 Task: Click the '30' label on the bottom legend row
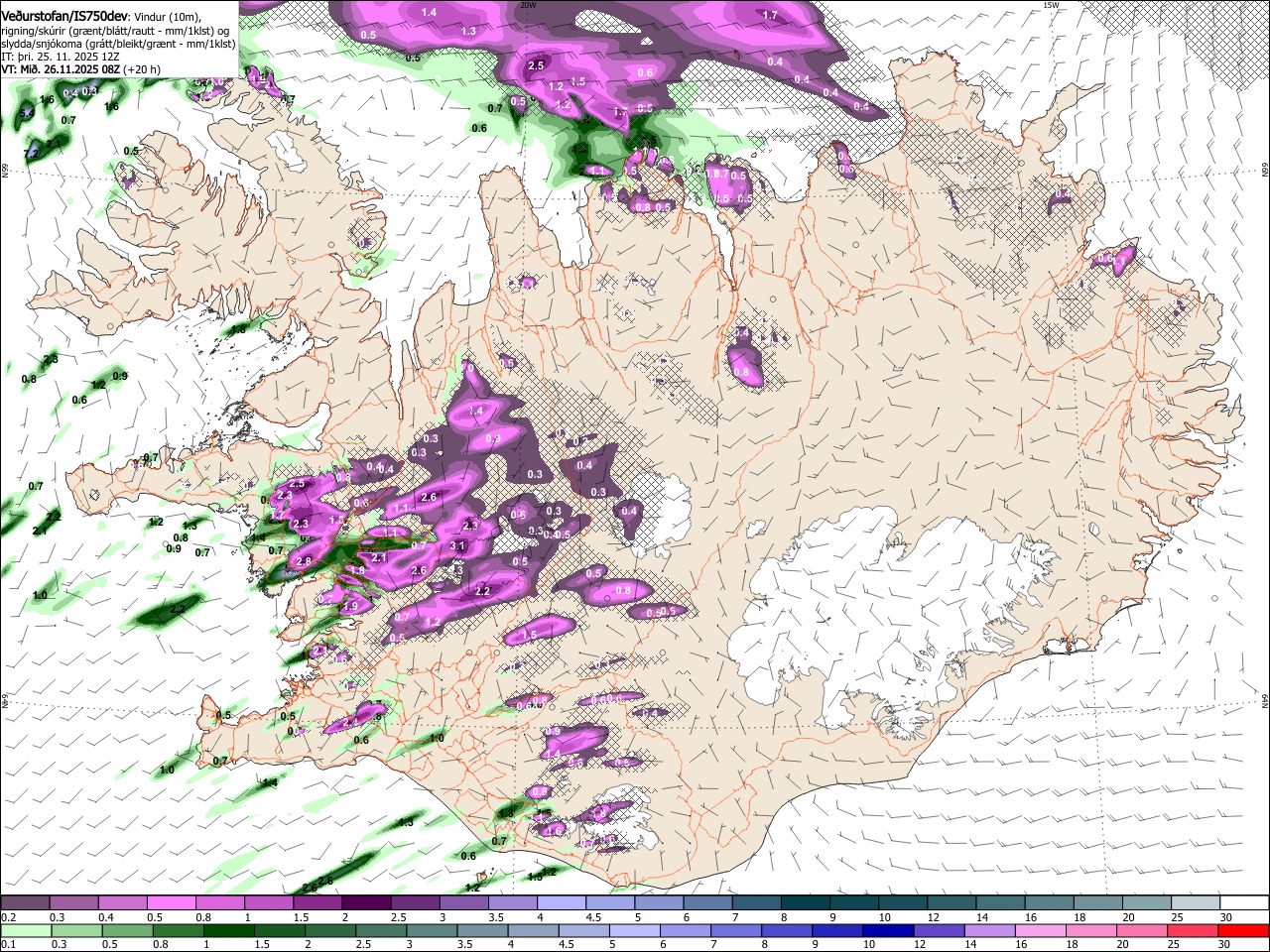click(1224, 944)
